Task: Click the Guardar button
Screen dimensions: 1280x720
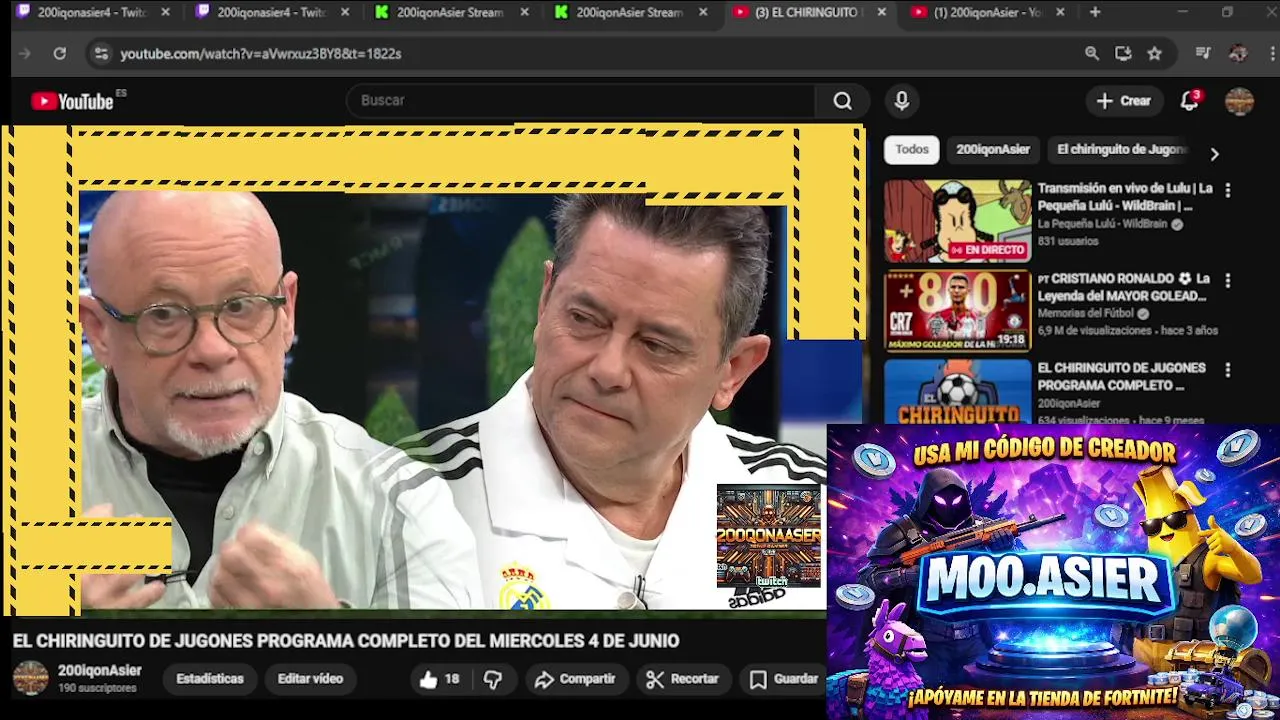Action: tap(785, 679)
